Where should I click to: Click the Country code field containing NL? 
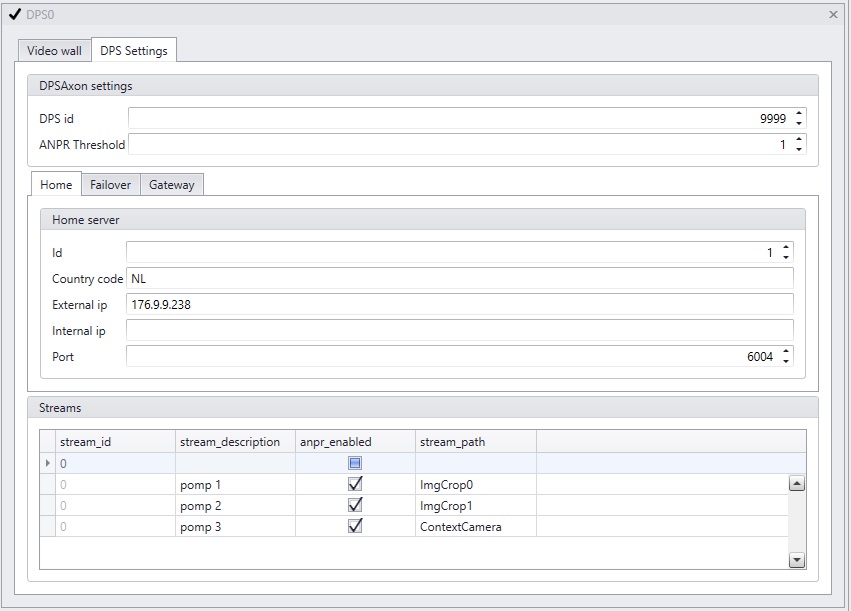pyautogui.click(x=460, y=278)
